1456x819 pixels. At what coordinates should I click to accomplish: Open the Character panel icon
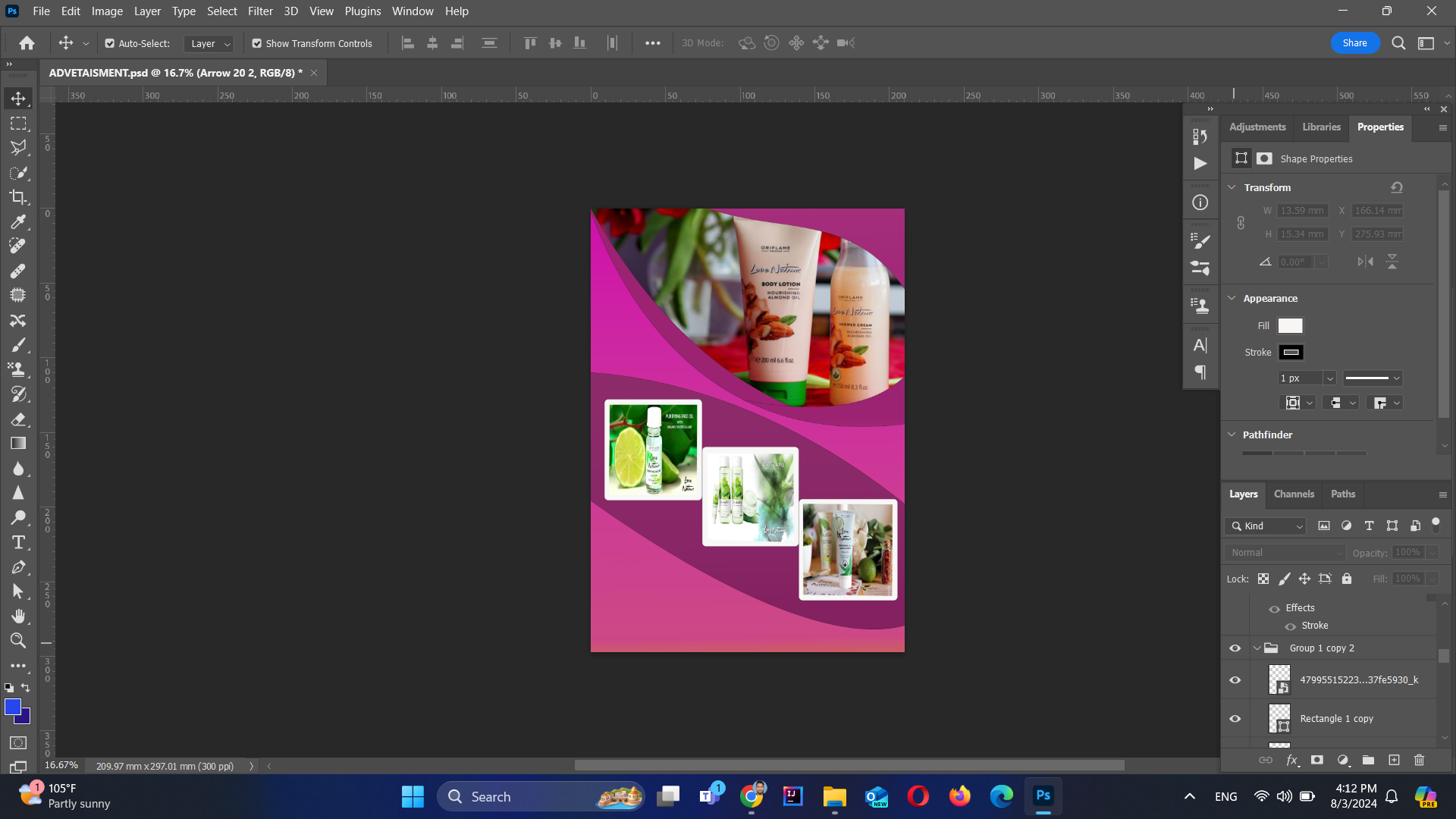point(1200,346)
